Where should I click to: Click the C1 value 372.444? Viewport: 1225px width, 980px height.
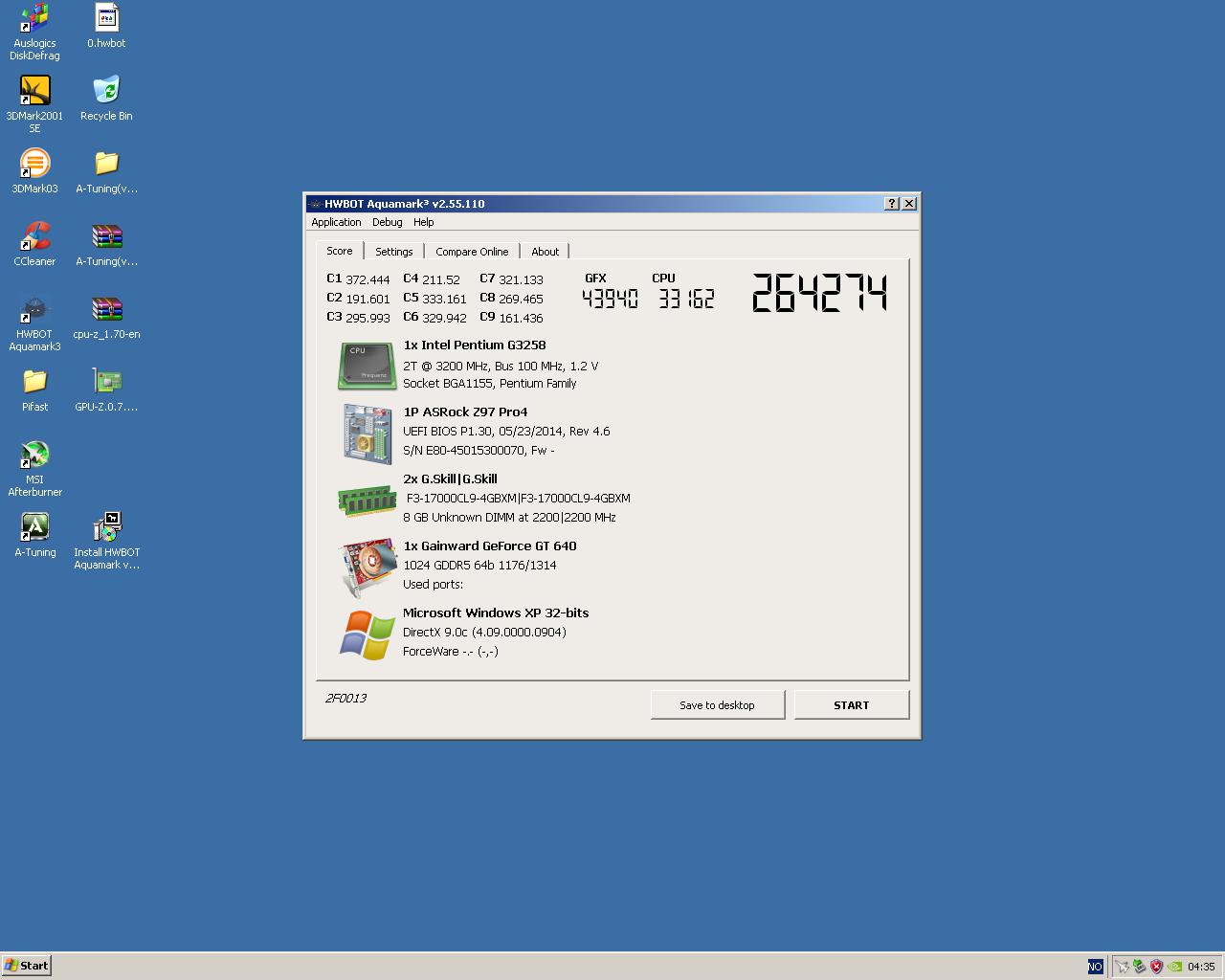[x=368, y=279]
